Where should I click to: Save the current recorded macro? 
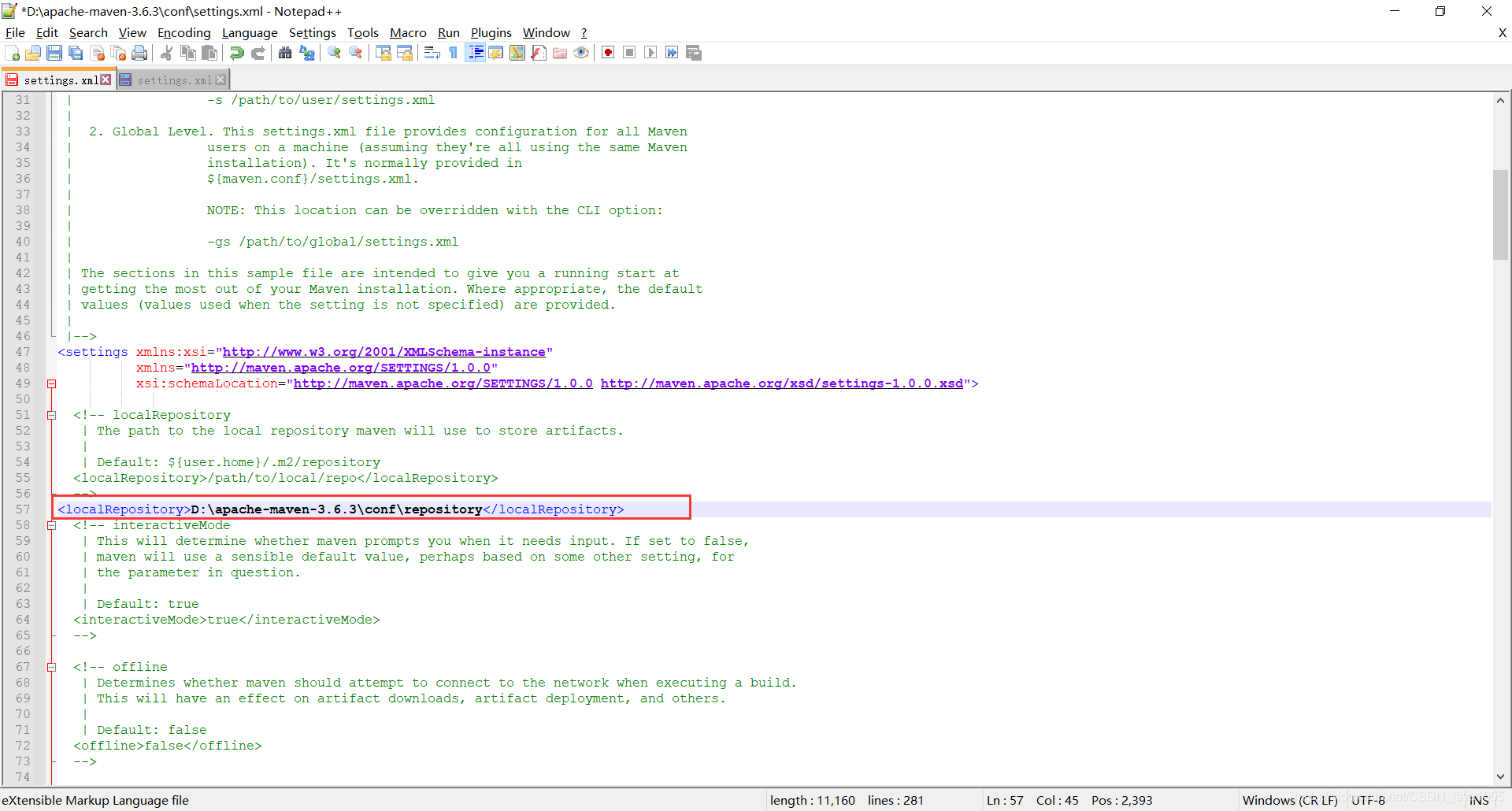point(694,53)
